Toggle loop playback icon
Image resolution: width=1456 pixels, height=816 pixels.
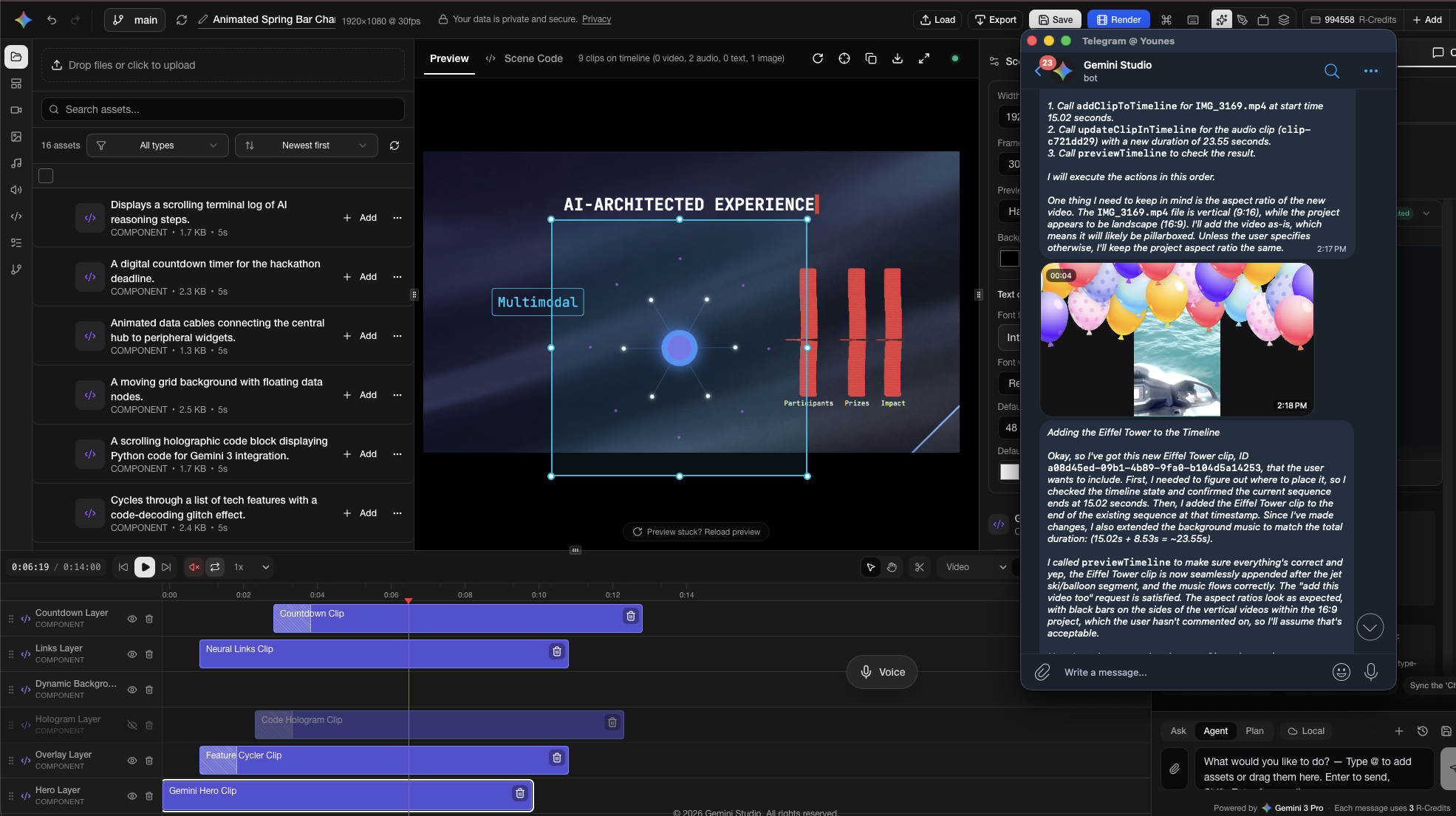click(x=215, y=567)
